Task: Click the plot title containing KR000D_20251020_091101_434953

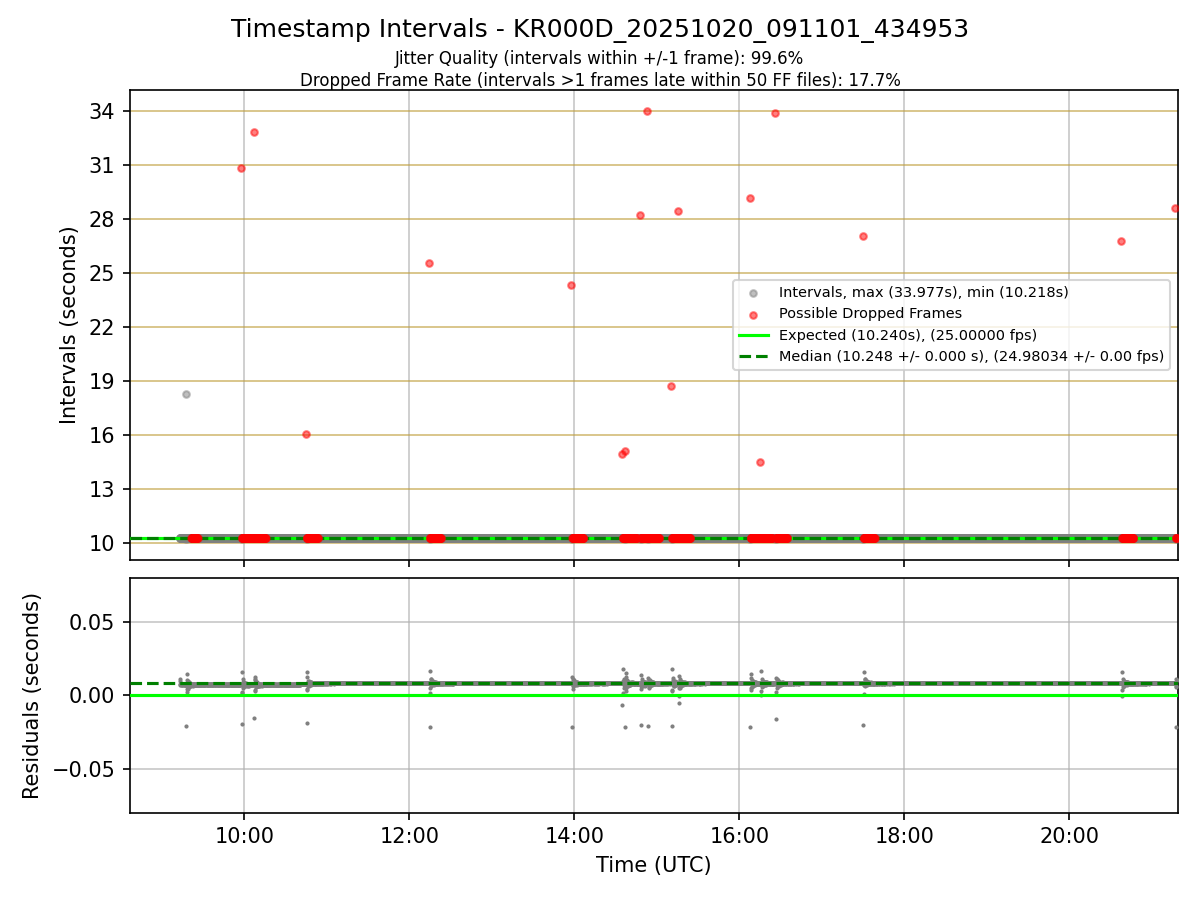Action: [x=600, y=29]
